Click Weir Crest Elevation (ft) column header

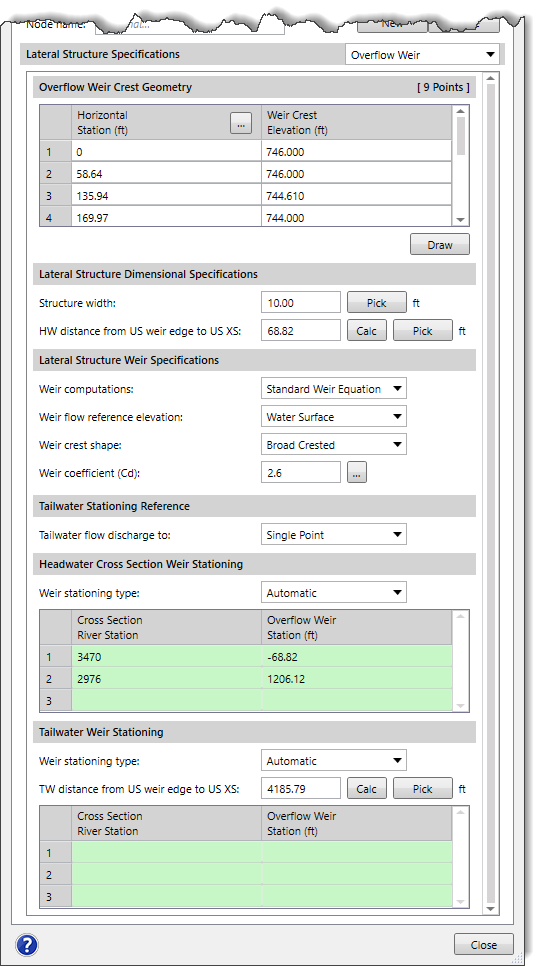coord(357,123)
